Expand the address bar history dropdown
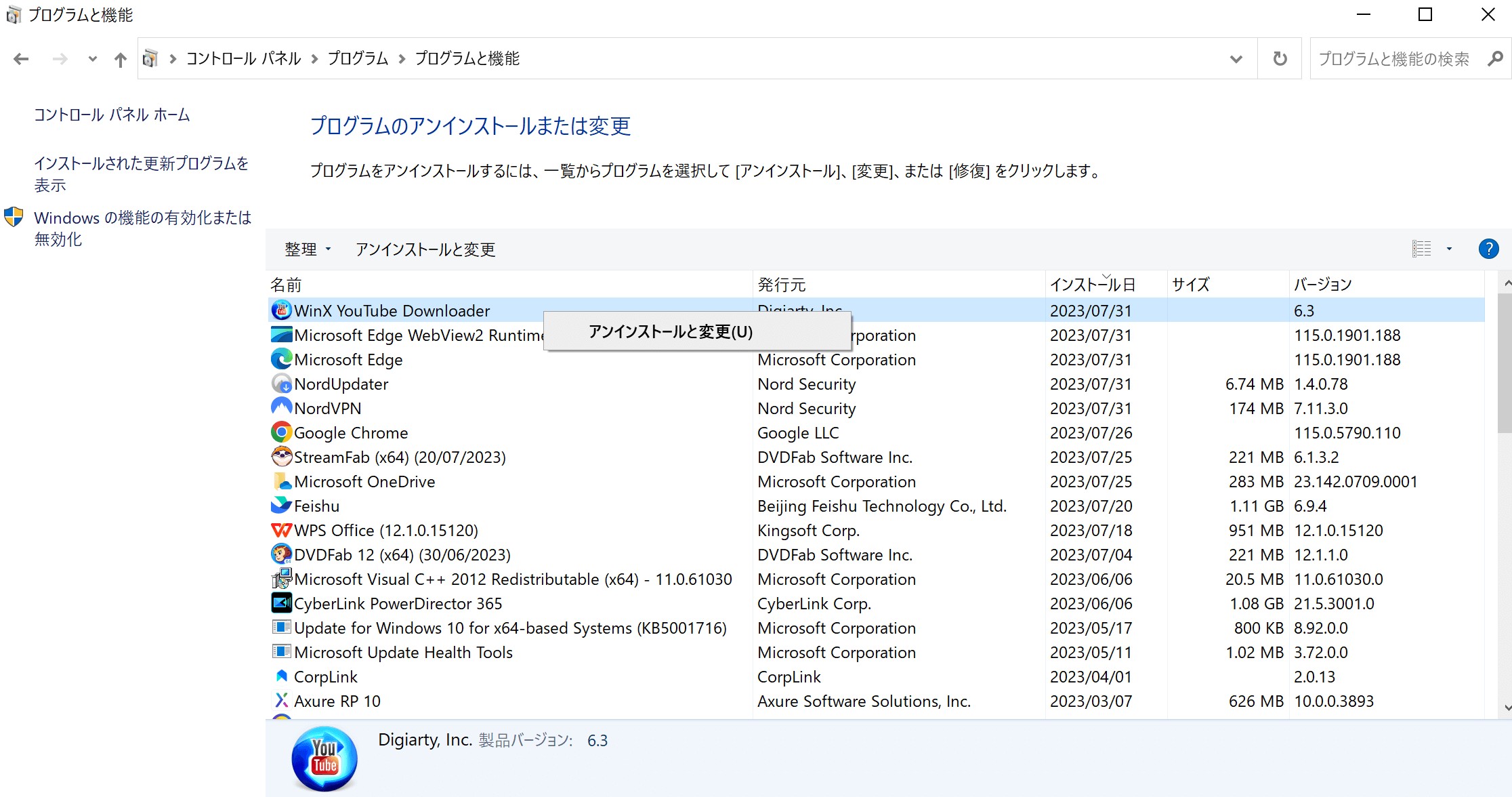This screenshot has height=797, width=1512. pyautogui.click(x=1236, y=59)
